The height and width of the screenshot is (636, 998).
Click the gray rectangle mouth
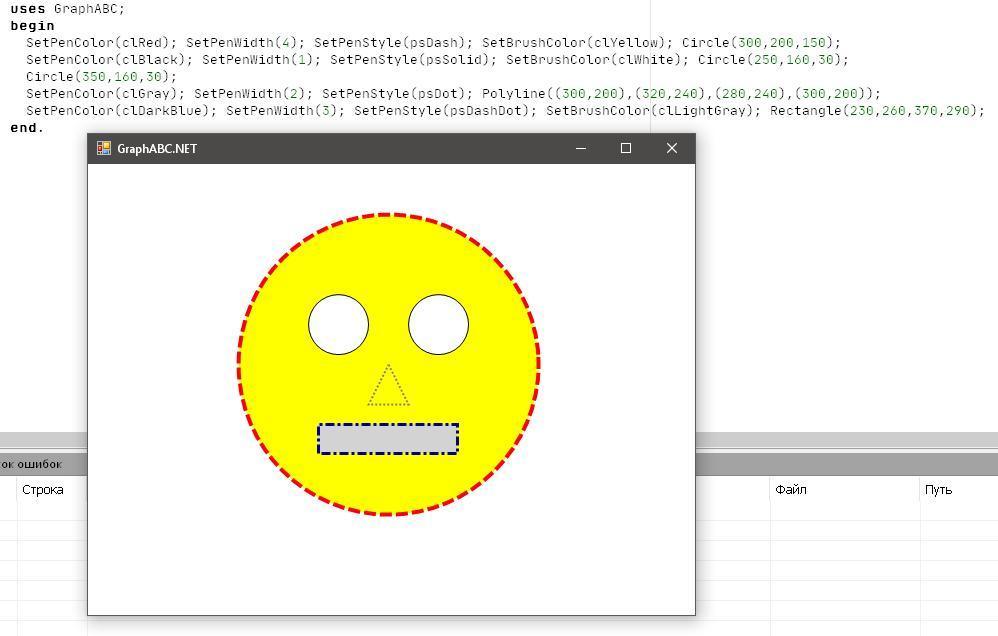tap(388, 439)
